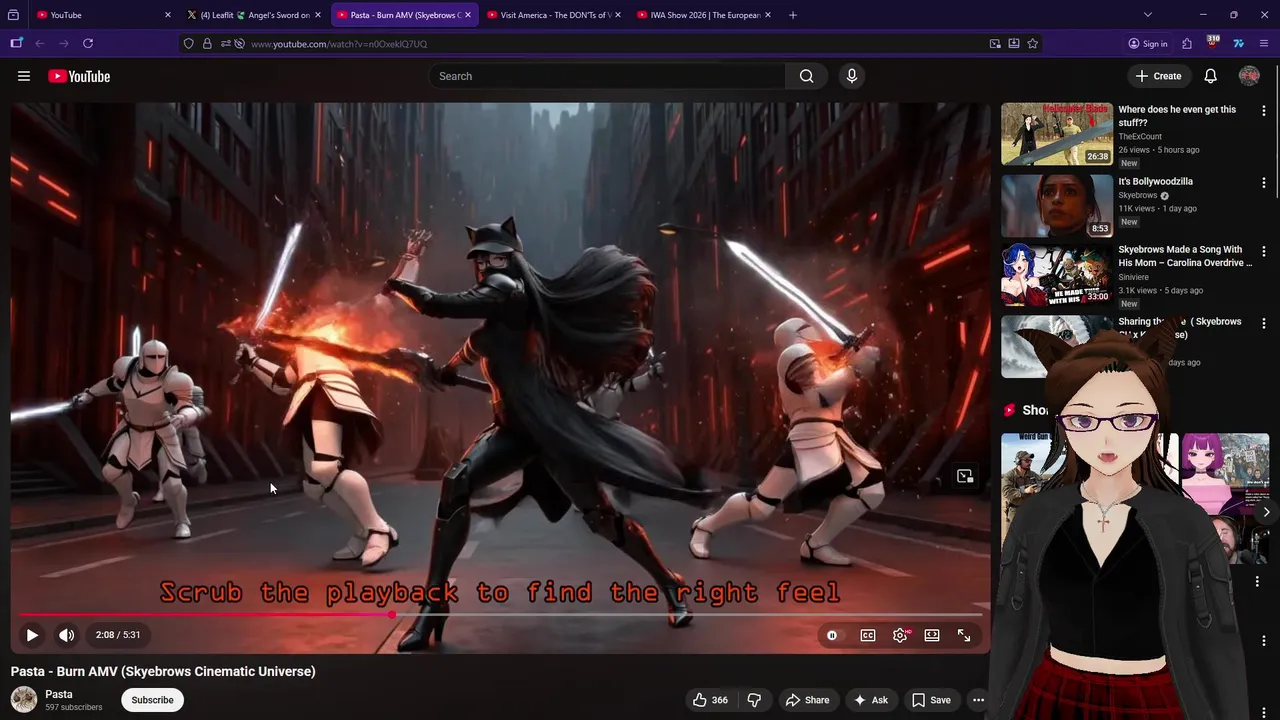Click the progress bar scrubber dot

[392, 615]
